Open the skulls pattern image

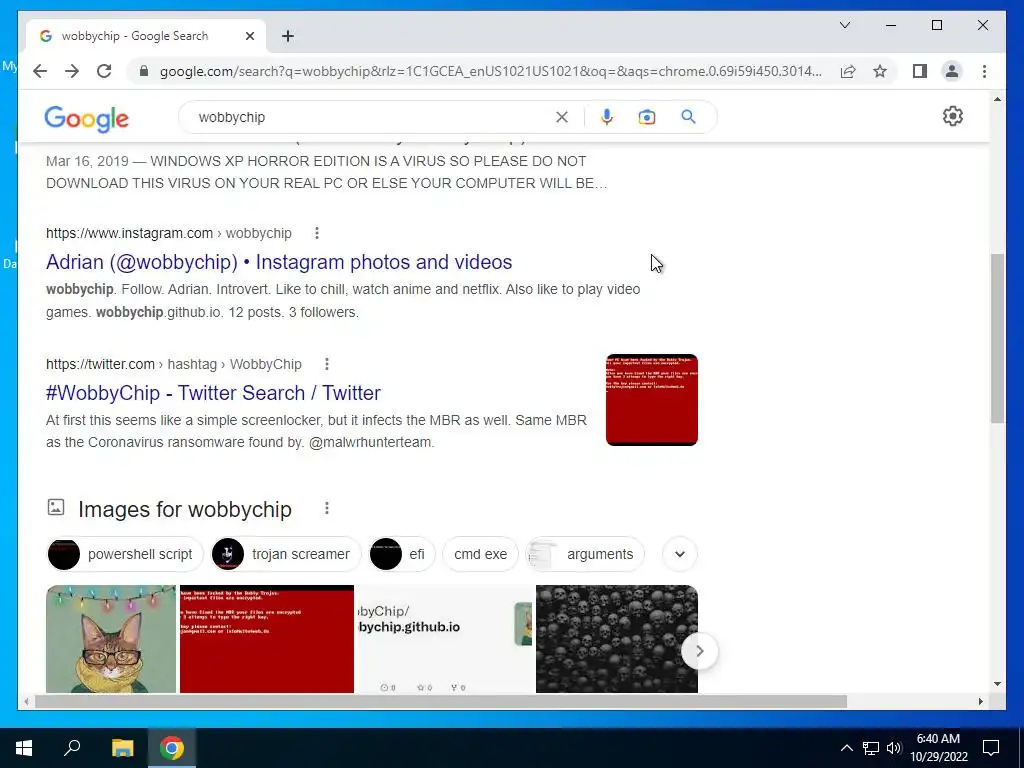pos(616,639)
